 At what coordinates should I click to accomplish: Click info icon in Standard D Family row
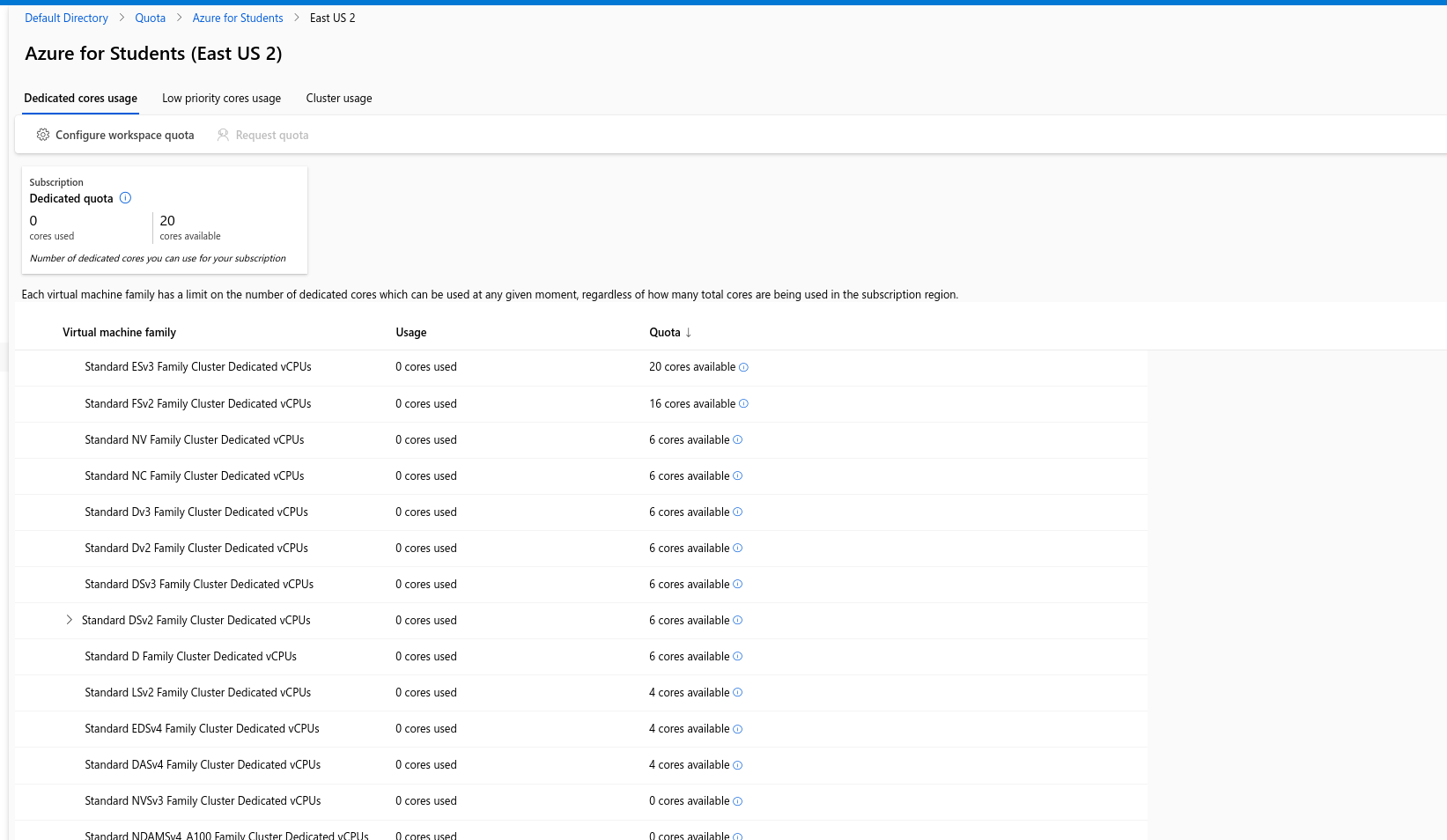(738, 656)
